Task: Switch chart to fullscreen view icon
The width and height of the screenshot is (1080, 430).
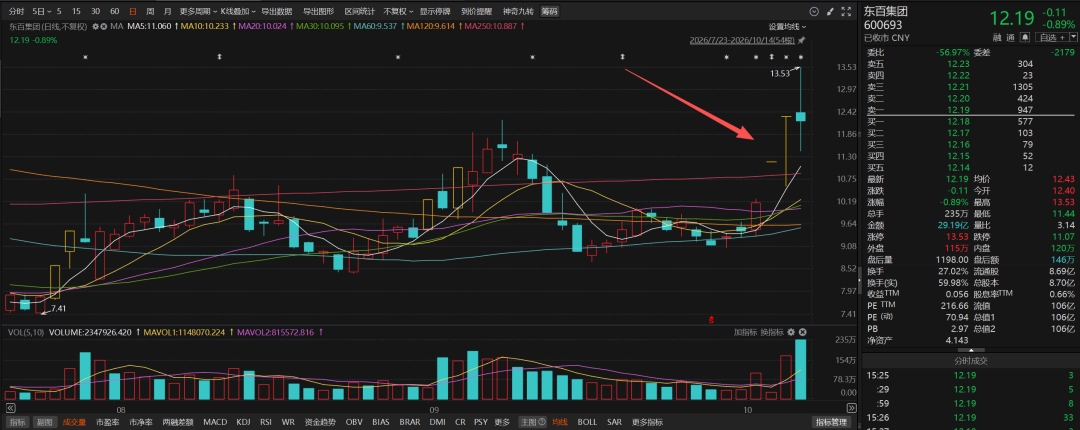Action: tap(846, 12)
